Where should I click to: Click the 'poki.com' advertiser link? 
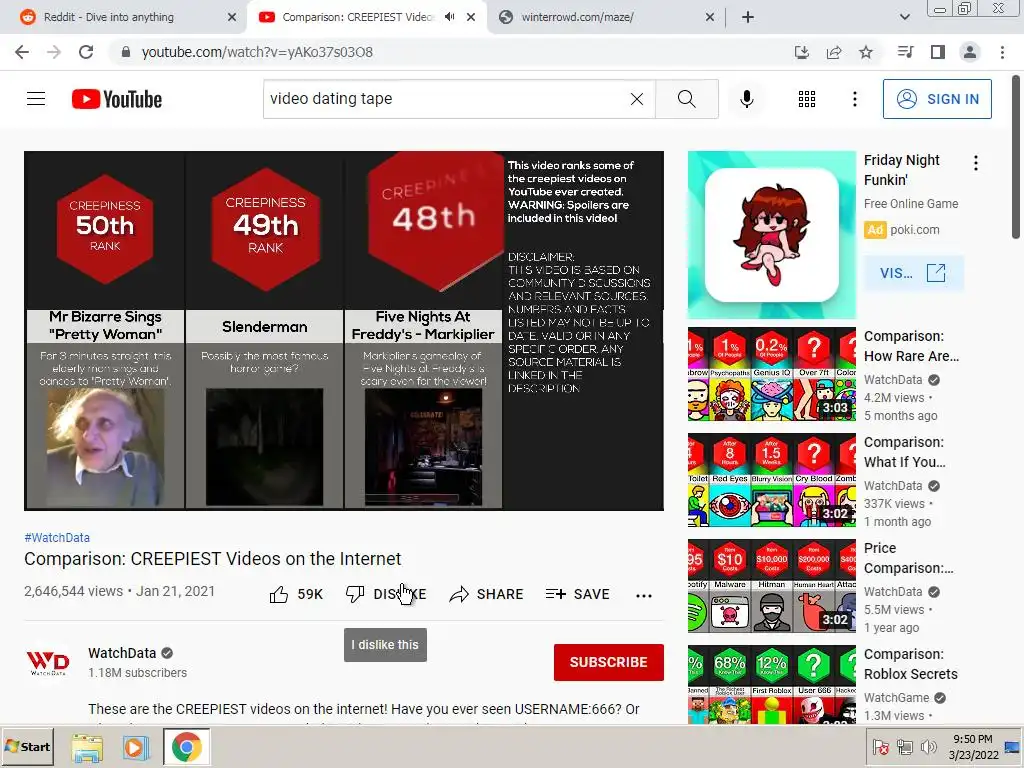914,230
